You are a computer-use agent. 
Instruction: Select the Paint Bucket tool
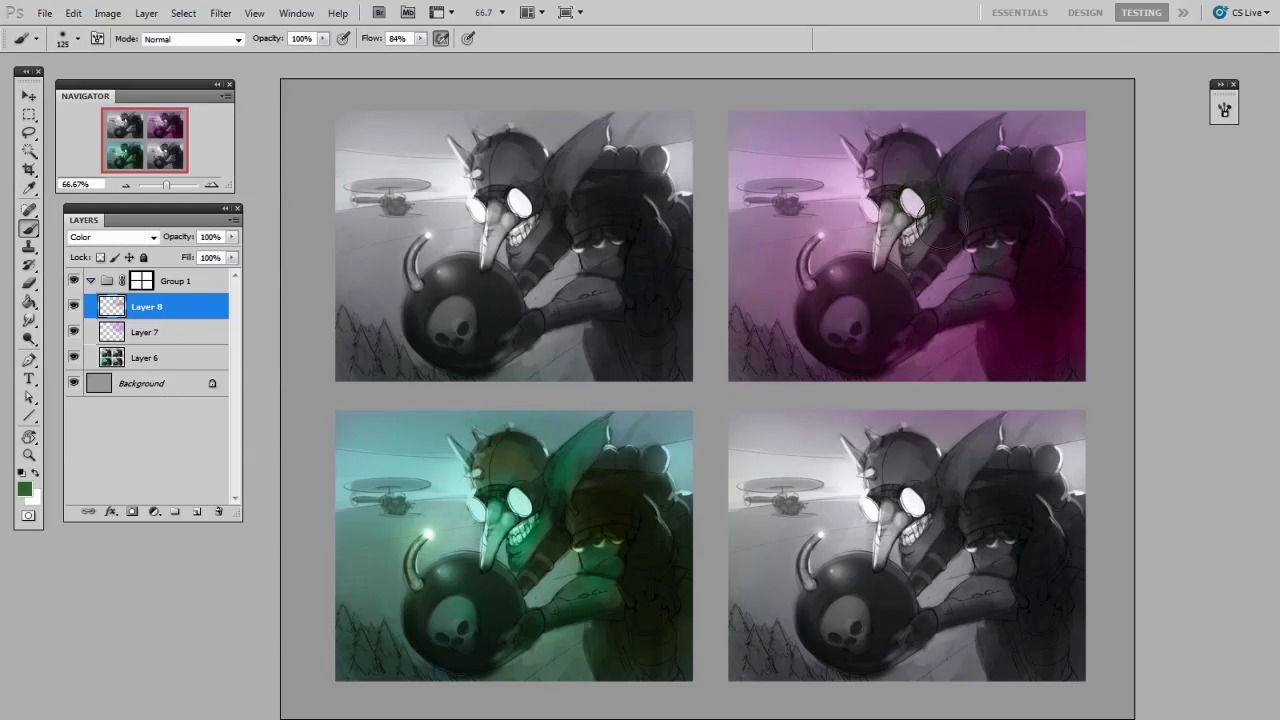29,302
